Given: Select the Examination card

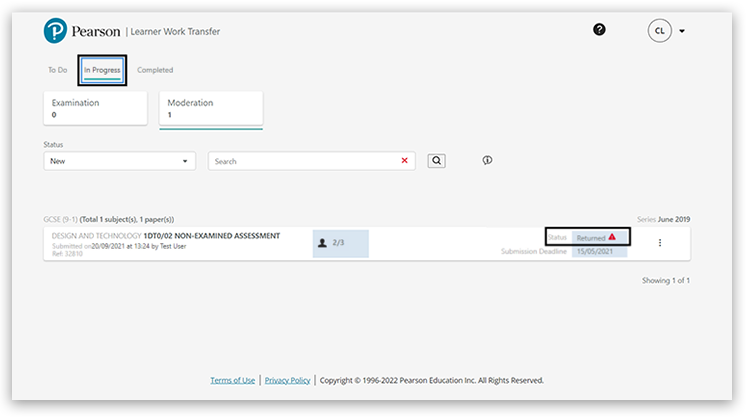Looking at the screenshot, I should point(95,109).
